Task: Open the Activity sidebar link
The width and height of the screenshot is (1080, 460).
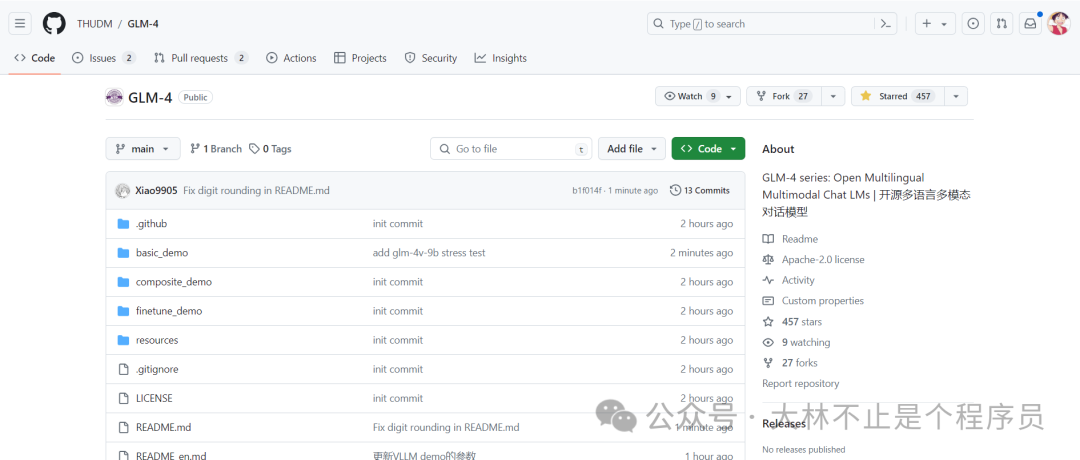Action: [798, 280]
